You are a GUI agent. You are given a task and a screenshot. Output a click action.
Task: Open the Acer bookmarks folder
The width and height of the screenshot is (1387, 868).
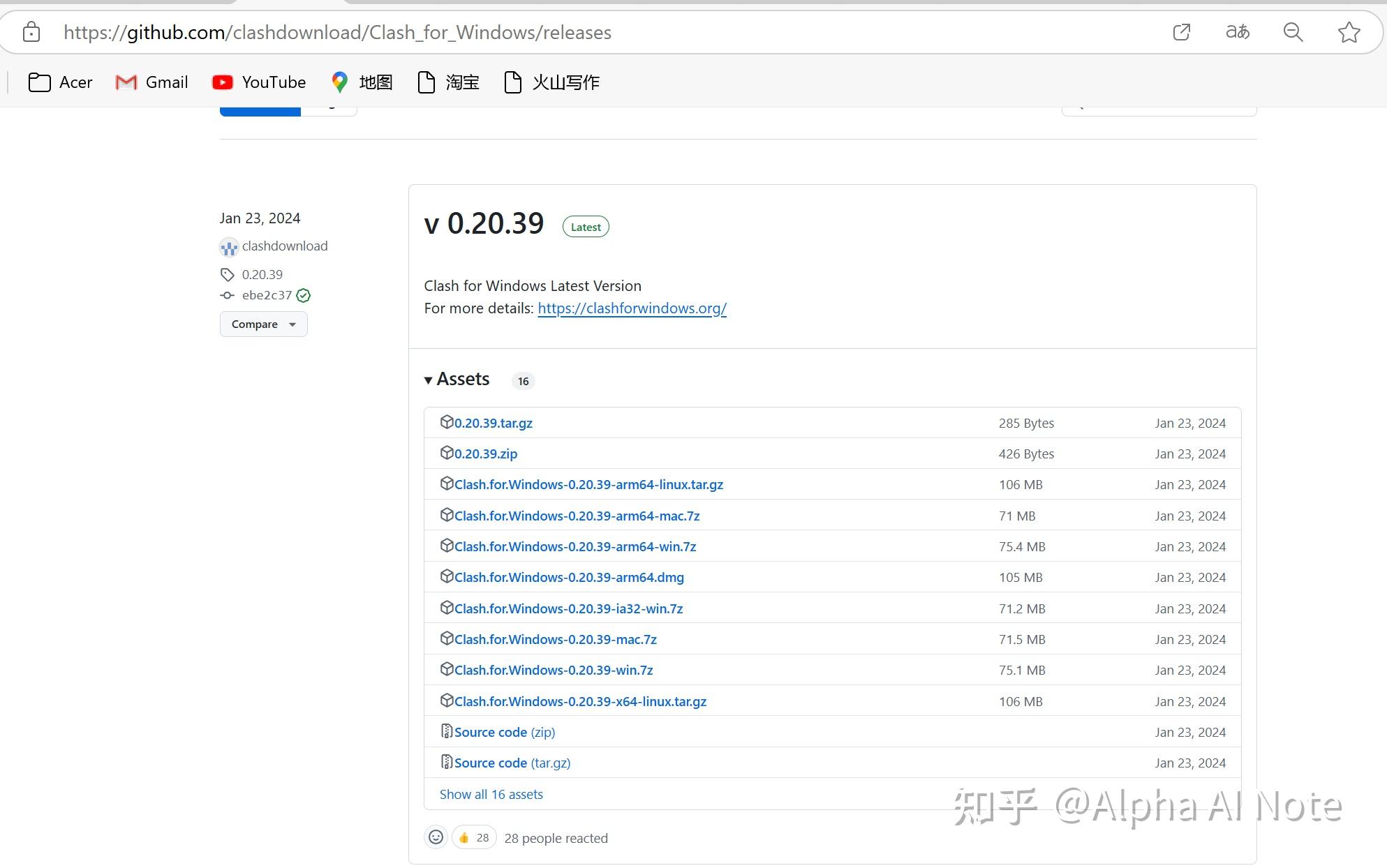tap(61, 82)
